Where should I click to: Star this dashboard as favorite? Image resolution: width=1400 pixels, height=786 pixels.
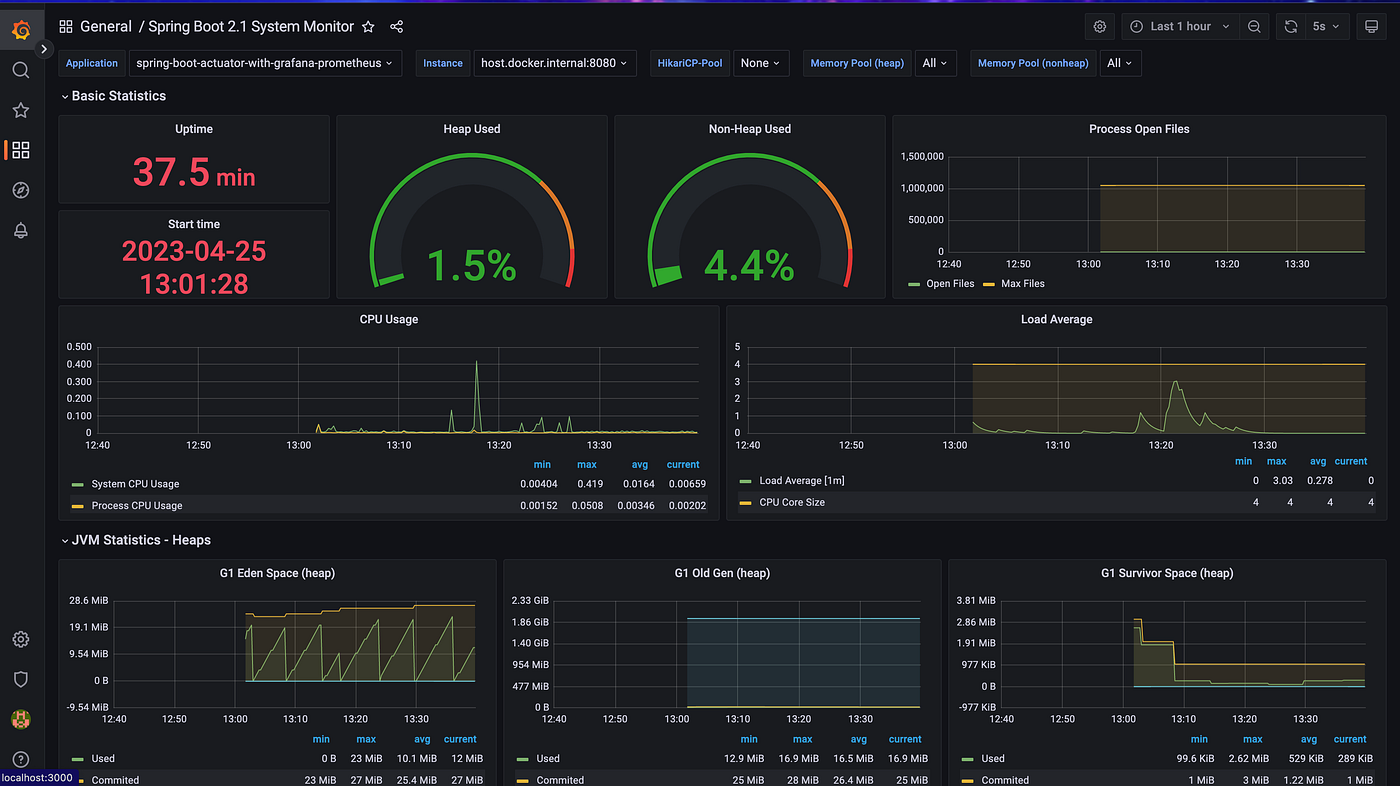point(368,27)
